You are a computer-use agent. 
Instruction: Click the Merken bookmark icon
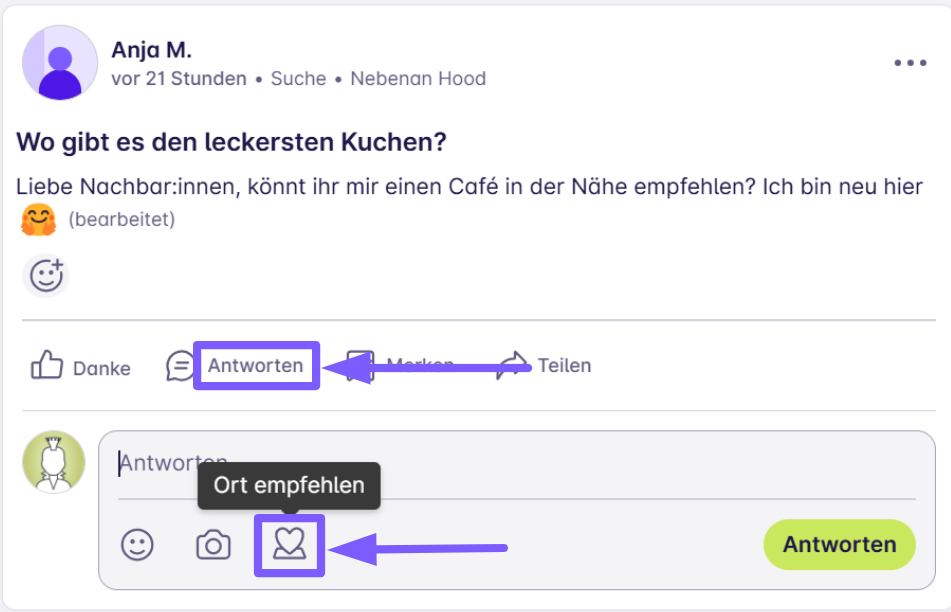pos(359,365)
